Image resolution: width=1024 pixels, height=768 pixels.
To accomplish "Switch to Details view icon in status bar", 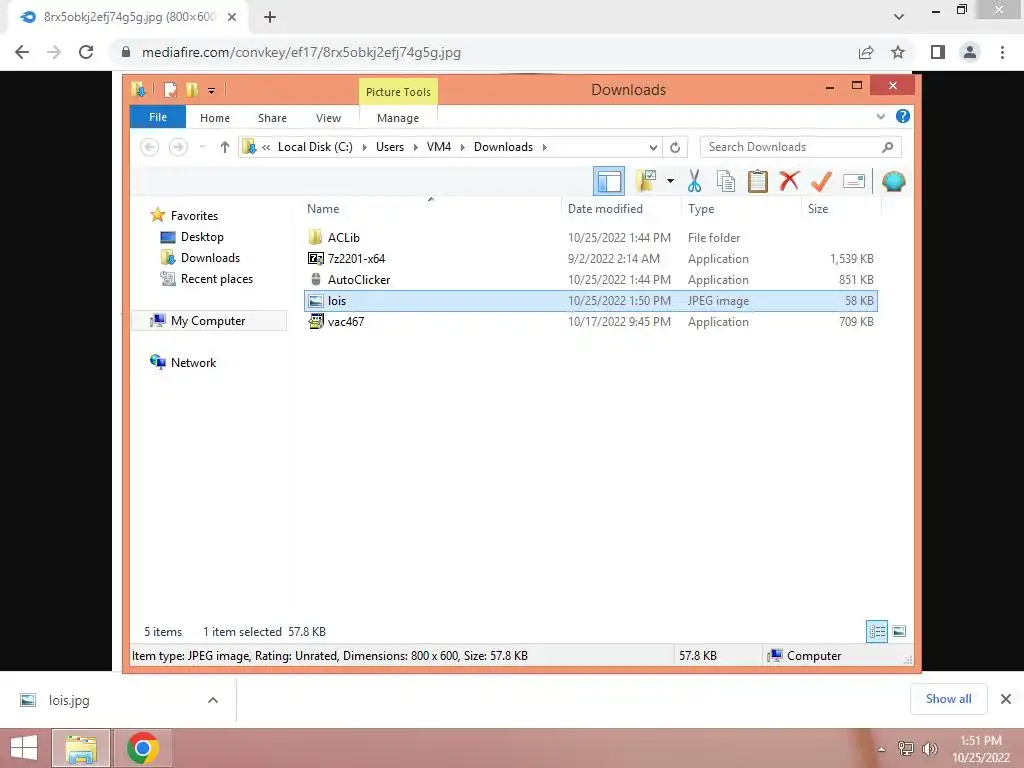I will (877, 631).
